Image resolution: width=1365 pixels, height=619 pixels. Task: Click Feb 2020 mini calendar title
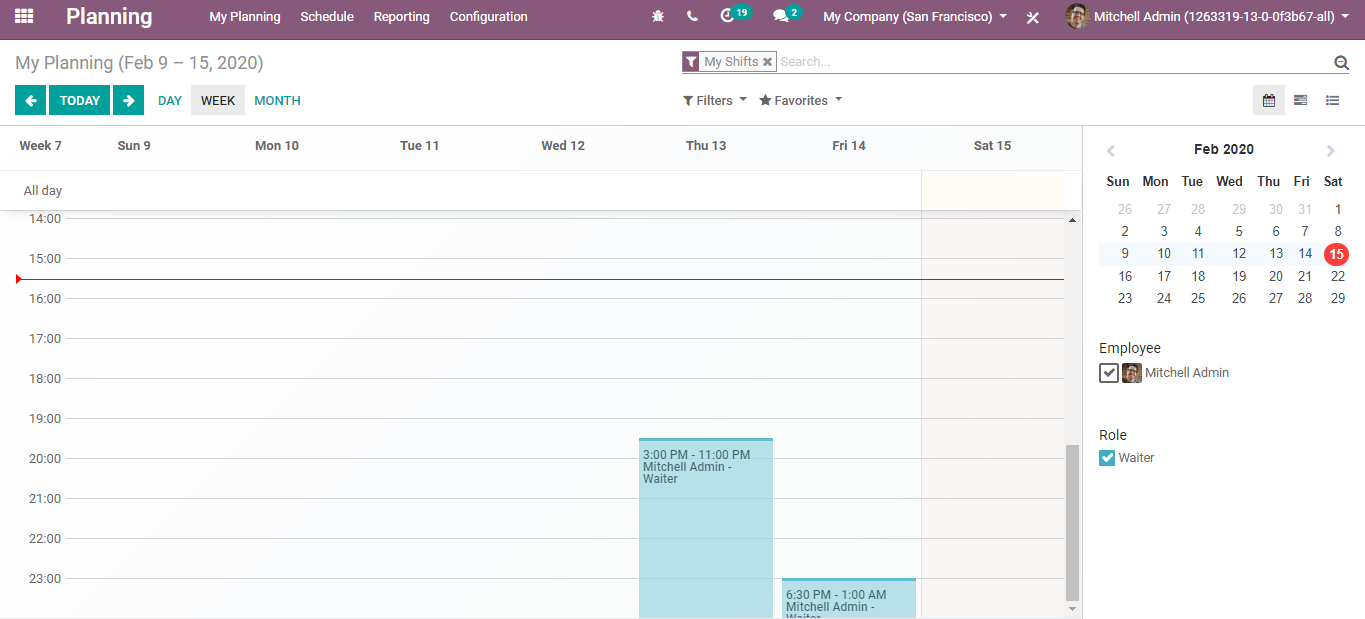tap(1224, 149)
